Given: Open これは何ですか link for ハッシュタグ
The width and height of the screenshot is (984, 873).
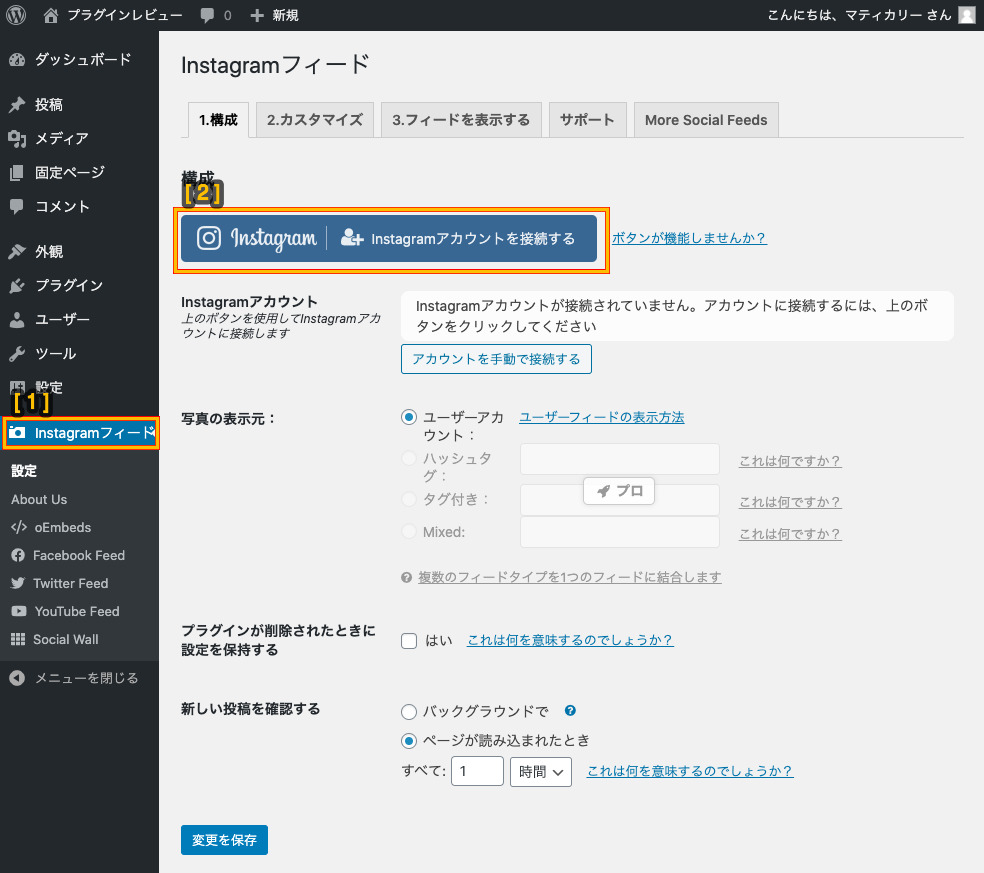Looking at the screenshot, I should 789,461.
